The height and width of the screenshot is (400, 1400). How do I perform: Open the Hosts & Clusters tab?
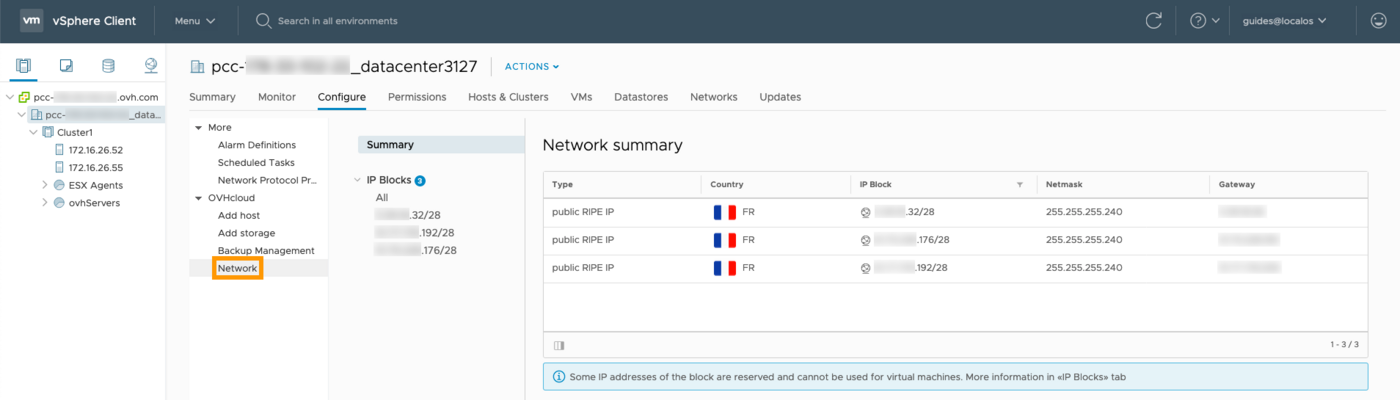[508, 97]
